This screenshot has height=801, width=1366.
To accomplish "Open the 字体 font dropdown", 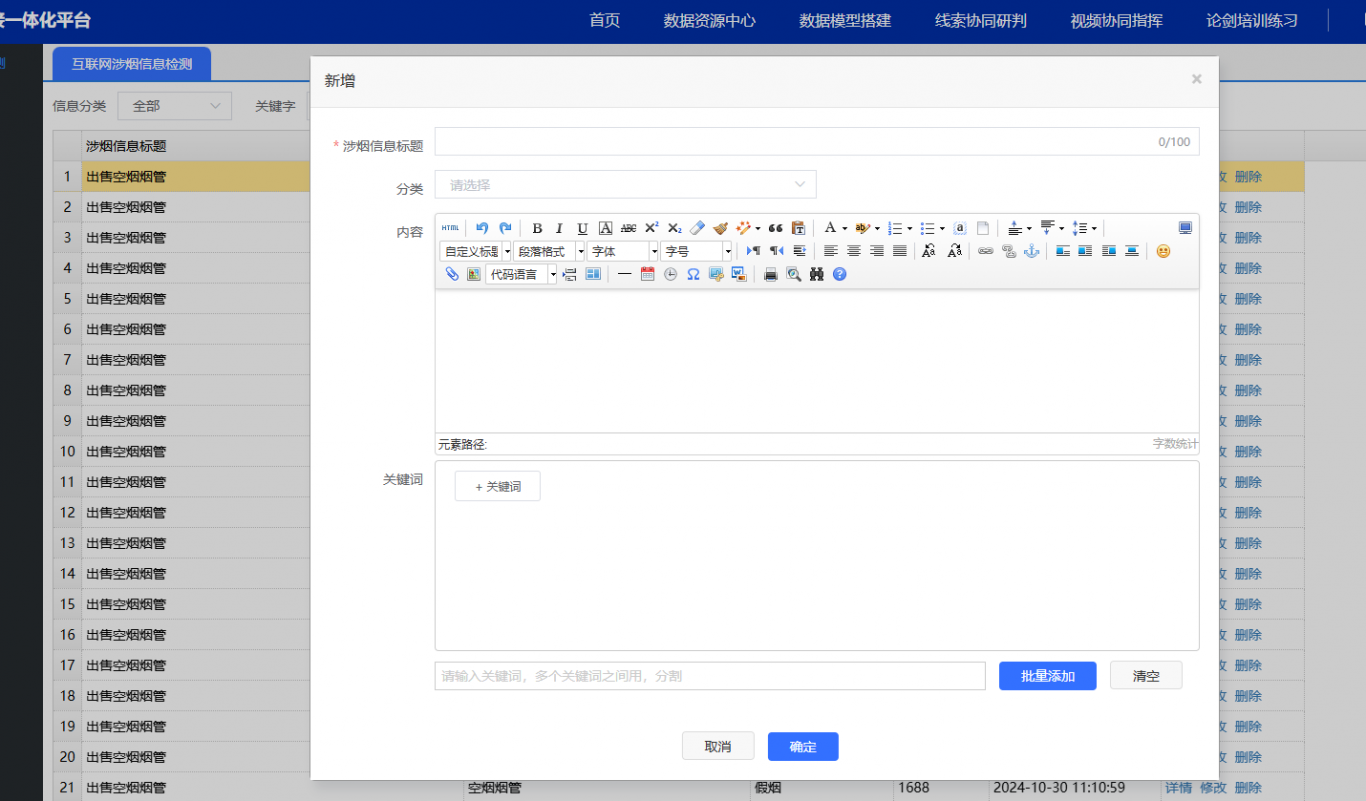I will click(x=623, y=251).
